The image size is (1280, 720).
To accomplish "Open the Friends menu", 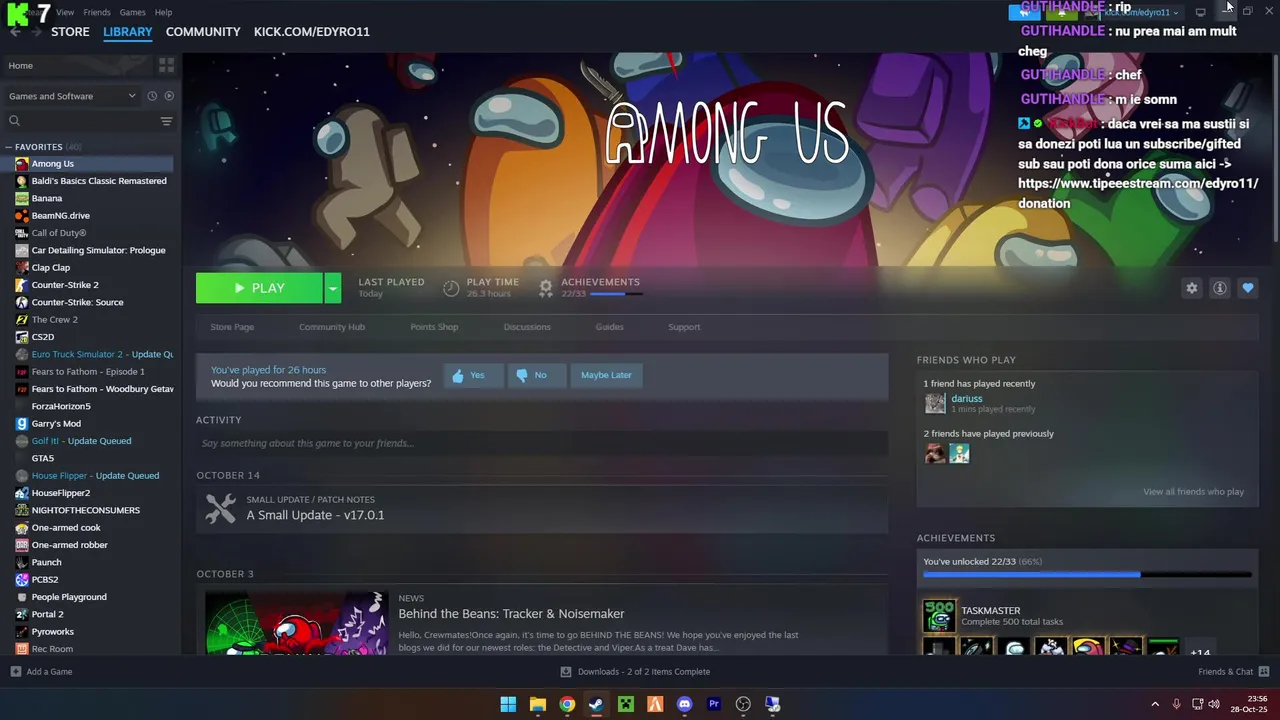I will point(97,12).
